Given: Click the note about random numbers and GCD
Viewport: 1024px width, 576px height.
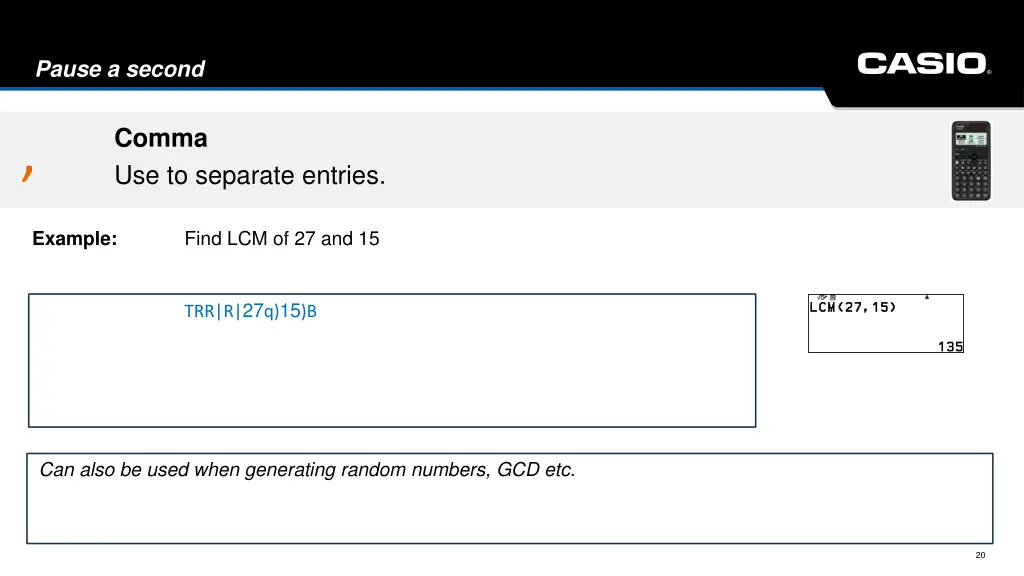Looking at the screenshot, I should 307,470.
